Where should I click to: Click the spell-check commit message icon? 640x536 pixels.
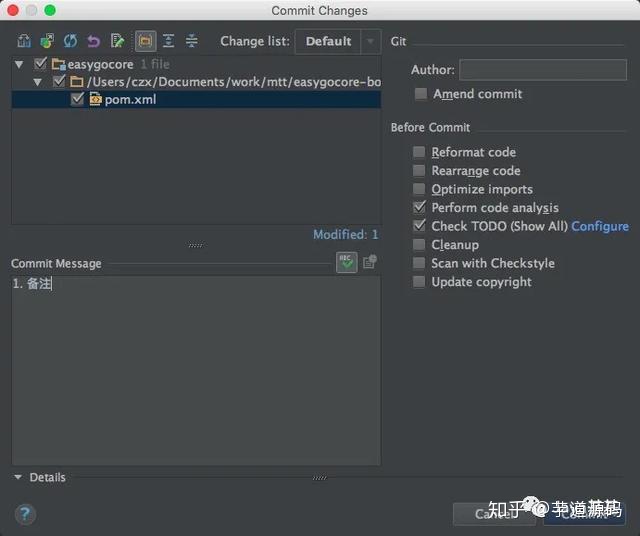click(347, 262)
